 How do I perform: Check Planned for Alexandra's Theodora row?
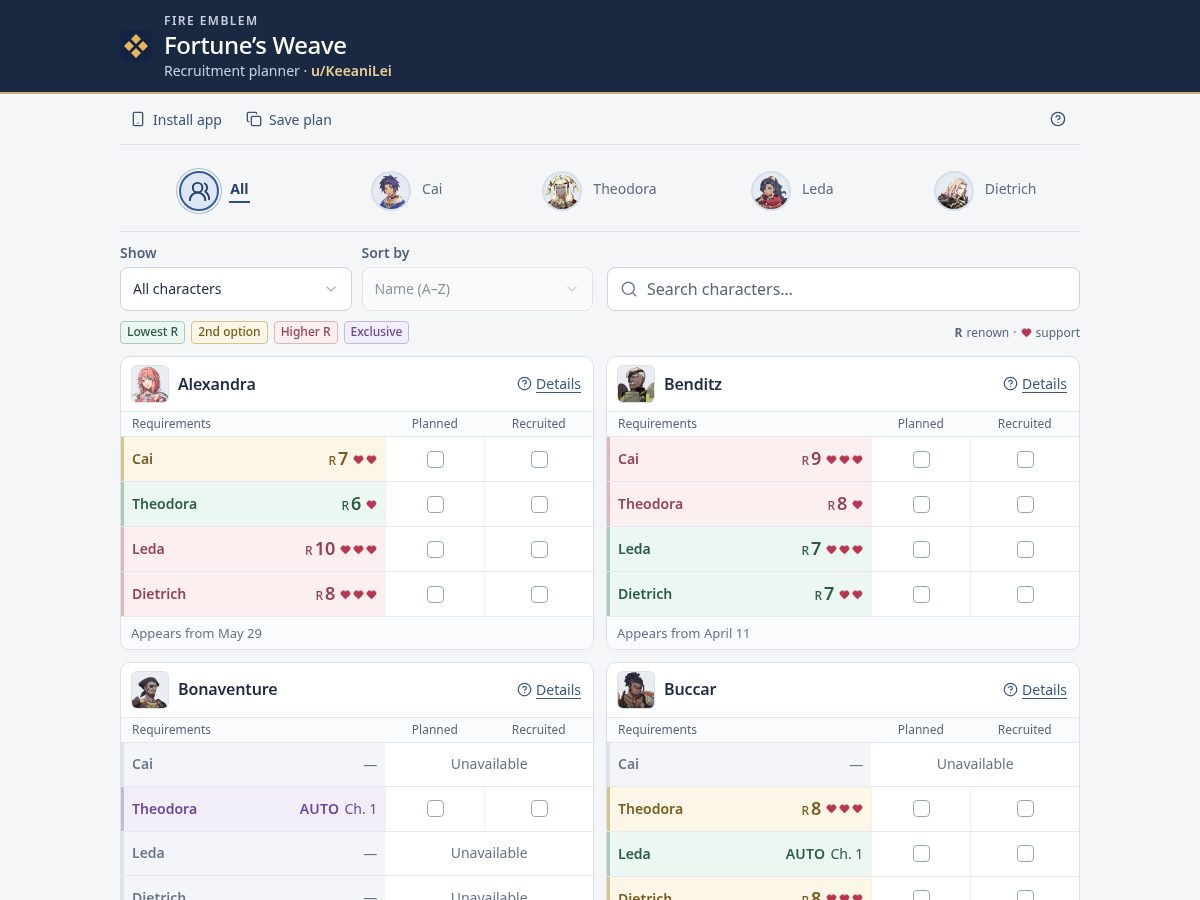[x=435, y=505]
